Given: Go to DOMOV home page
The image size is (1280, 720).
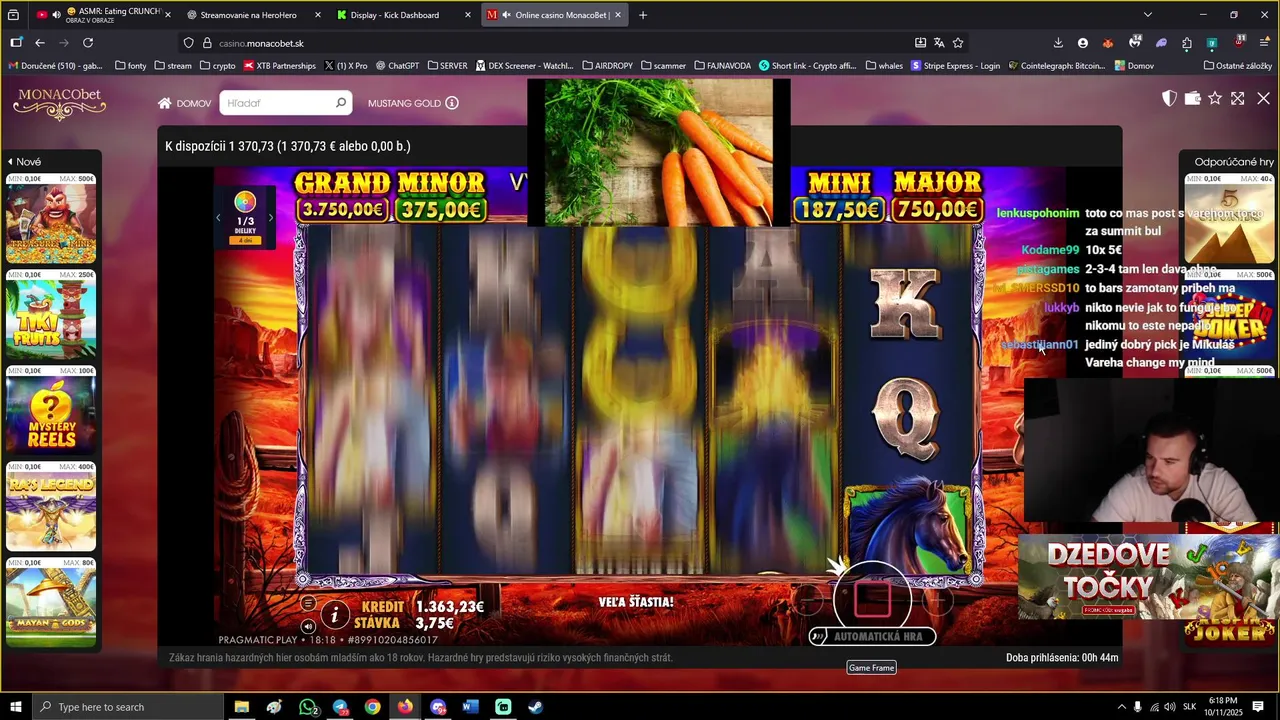Looking at the screenshot, I should pyautogui.click(x=184, y=103).
